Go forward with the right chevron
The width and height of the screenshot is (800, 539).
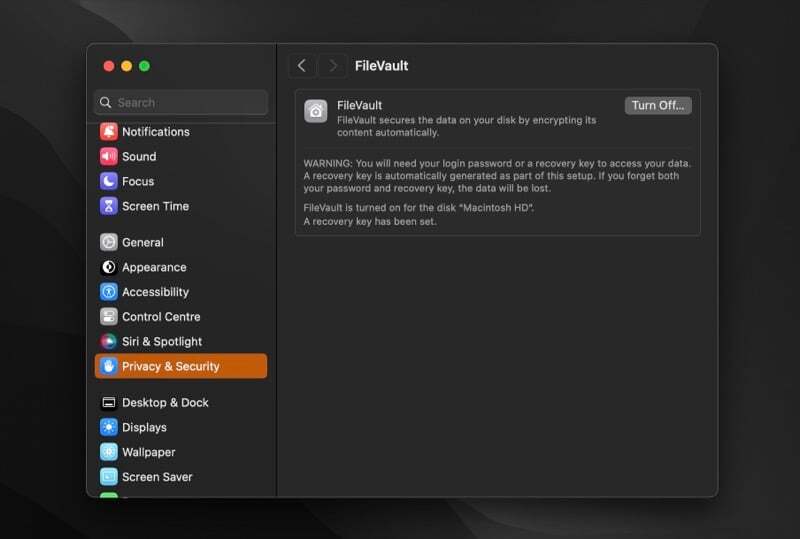click(333, 66)
